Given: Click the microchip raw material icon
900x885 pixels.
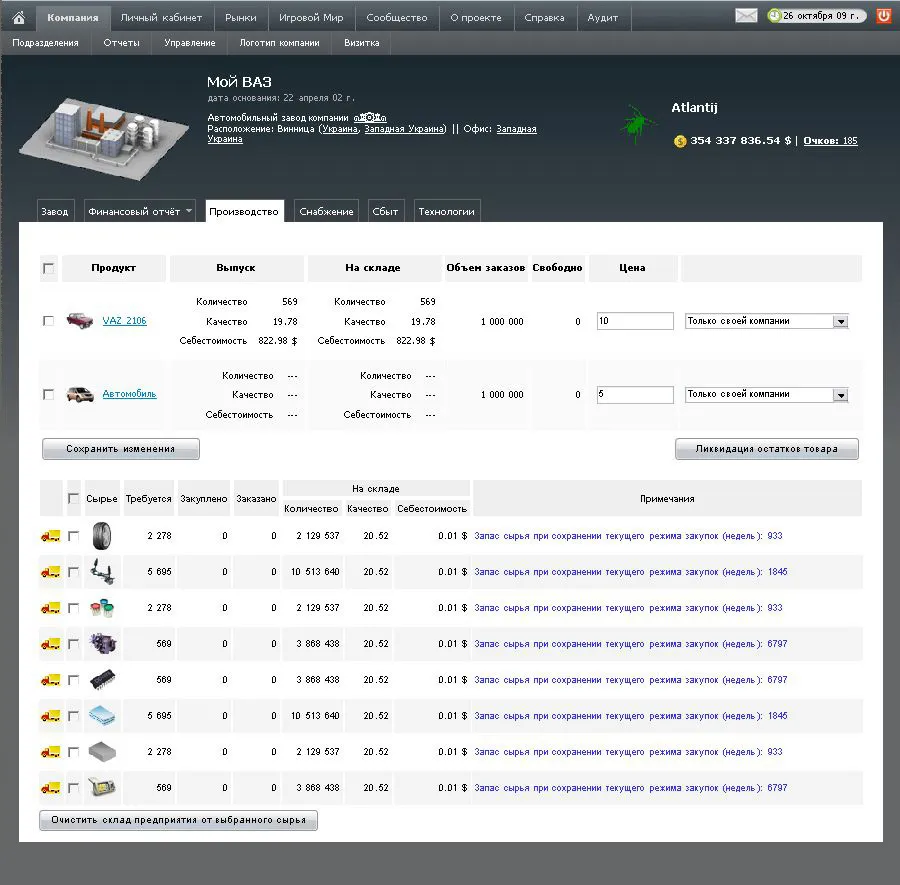Looking at the screenshot, I should point(102,680).
